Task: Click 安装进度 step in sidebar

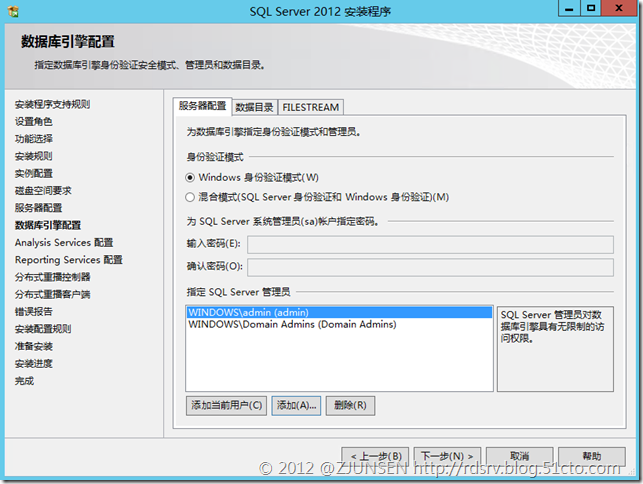Action: click(x=34, y=363)
